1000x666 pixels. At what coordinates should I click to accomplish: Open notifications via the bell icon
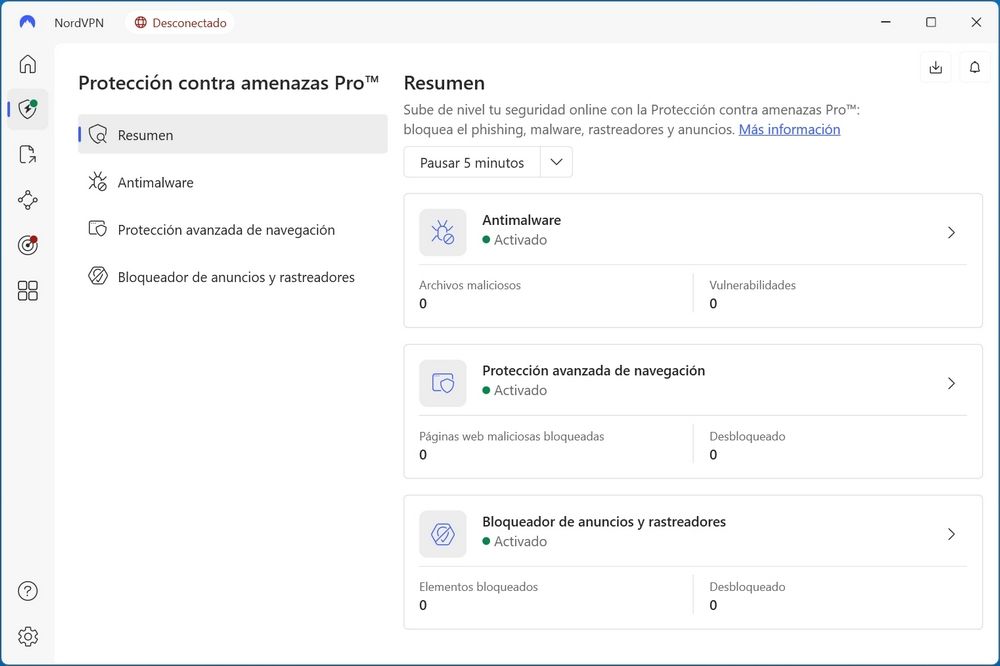(975, 66)
